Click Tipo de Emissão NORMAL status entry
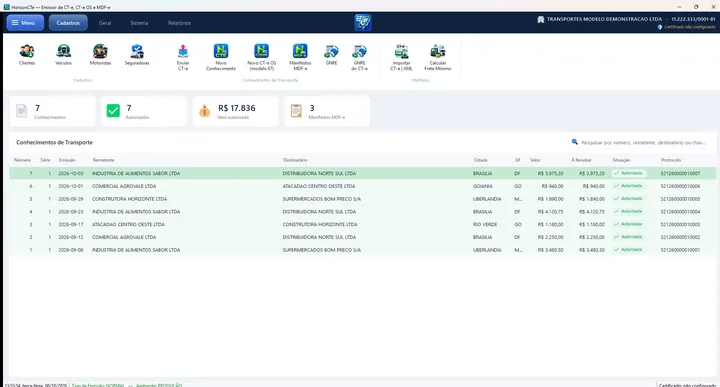720x387 pixels. pos(97,385)
